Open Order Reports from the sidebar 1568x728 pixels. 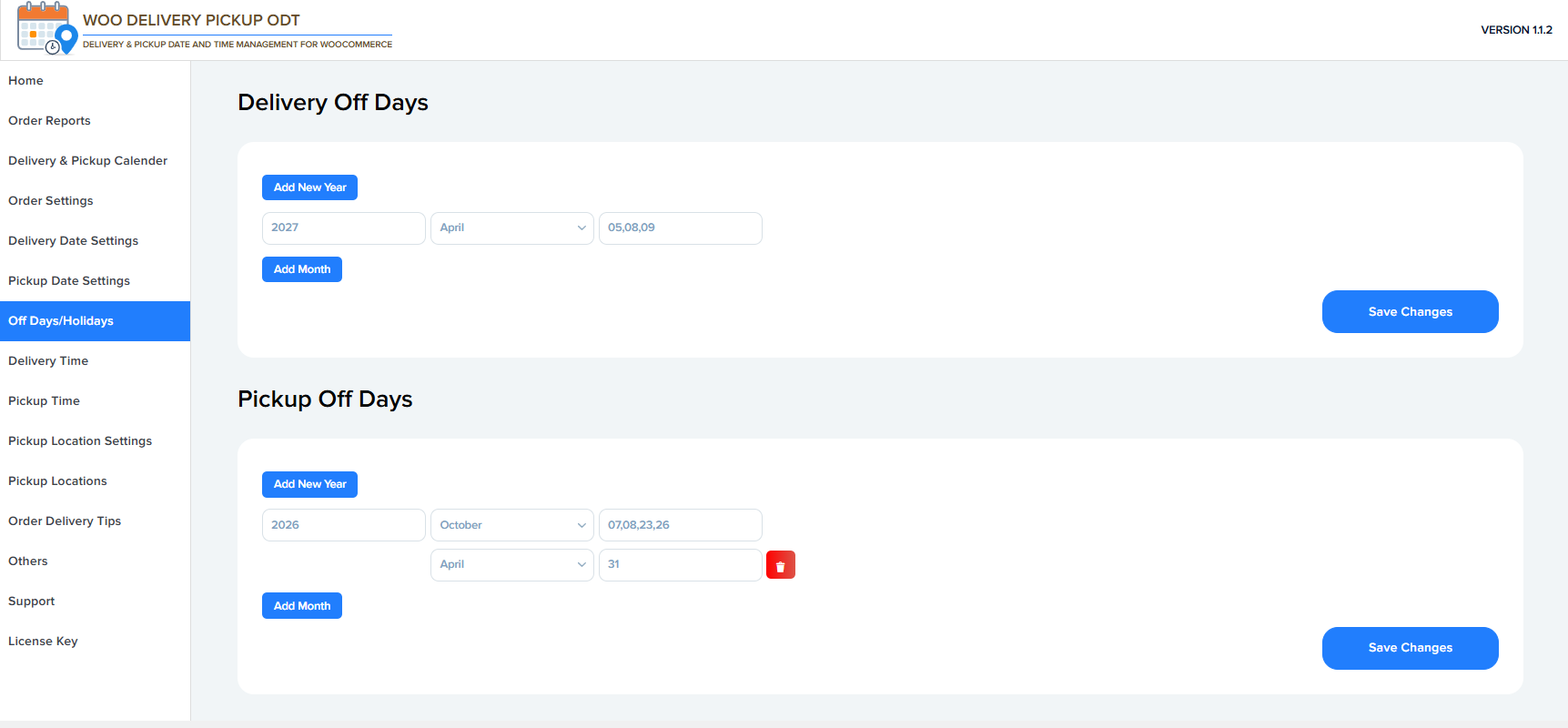click(x=49, y=121)
